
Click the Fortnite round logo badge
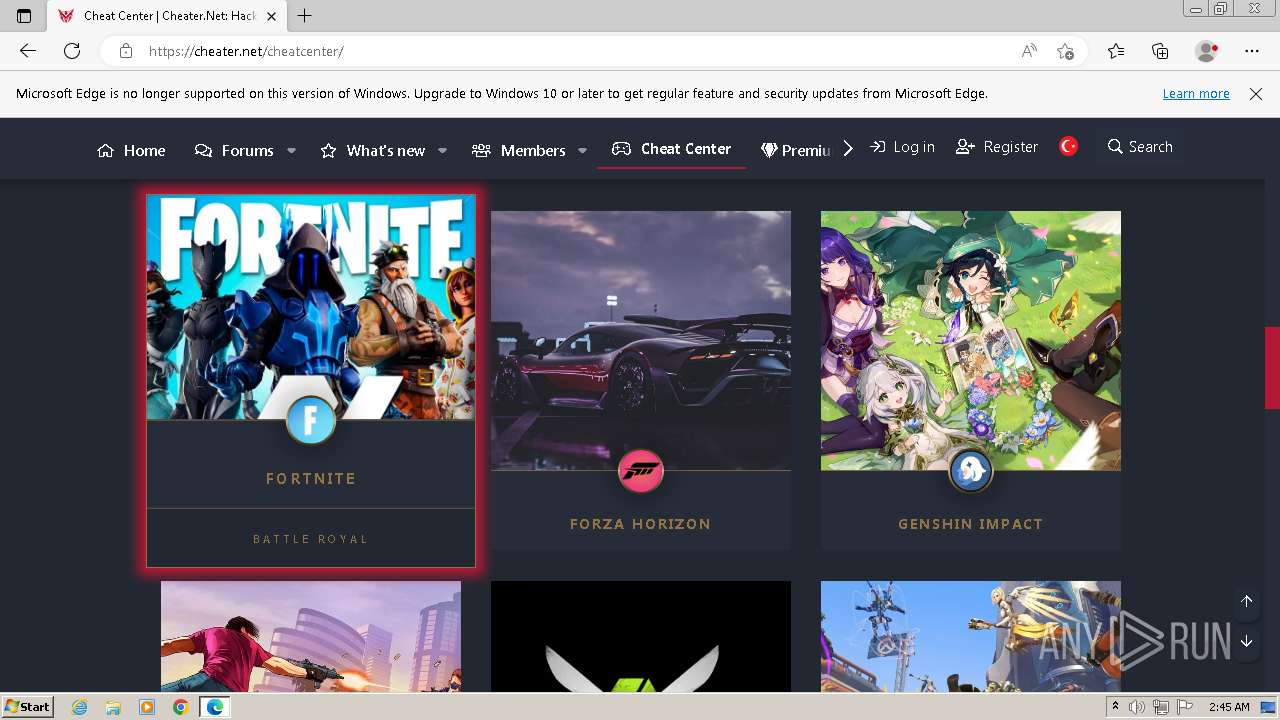click(311, 420)
